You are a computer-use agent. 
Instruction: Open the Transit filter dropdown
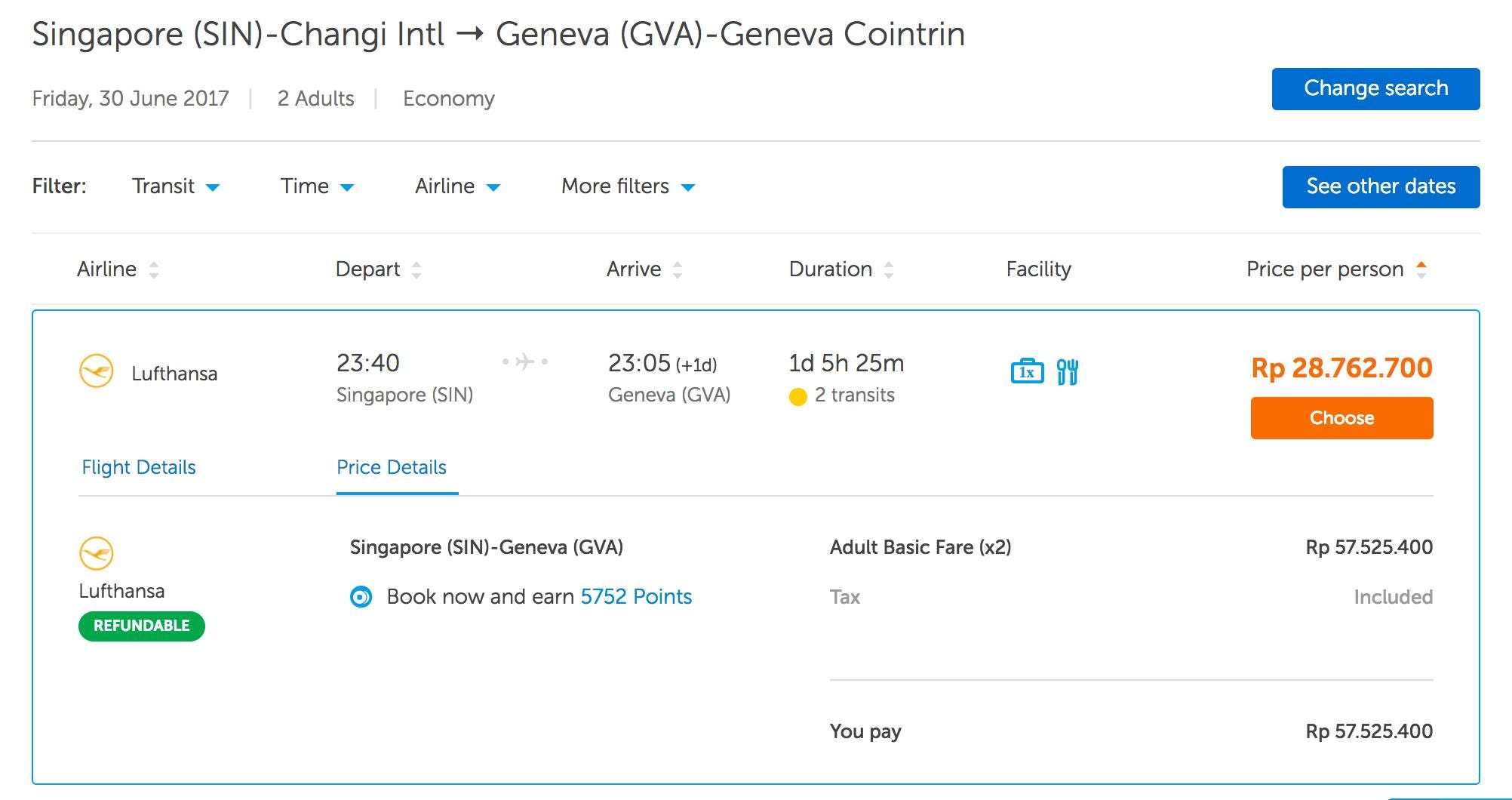coord(176,186)
